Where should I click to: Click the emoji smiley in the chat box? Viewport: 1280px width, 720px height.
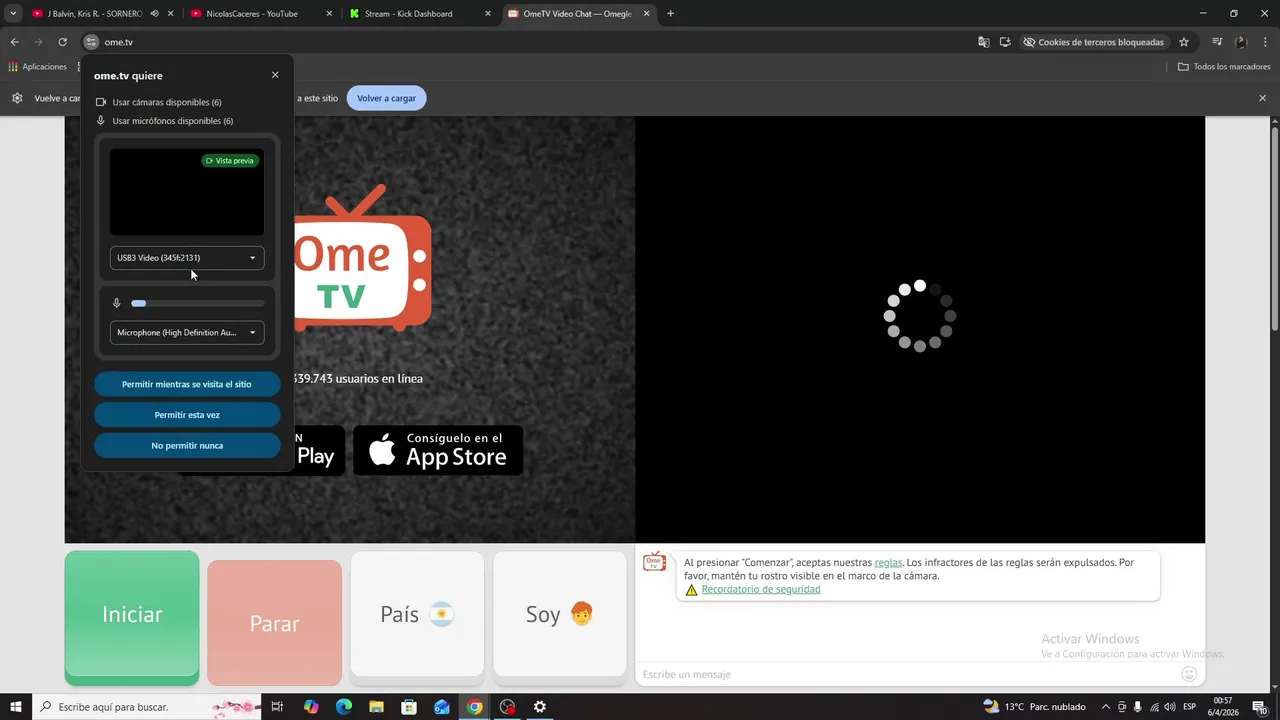[1189, 674]
